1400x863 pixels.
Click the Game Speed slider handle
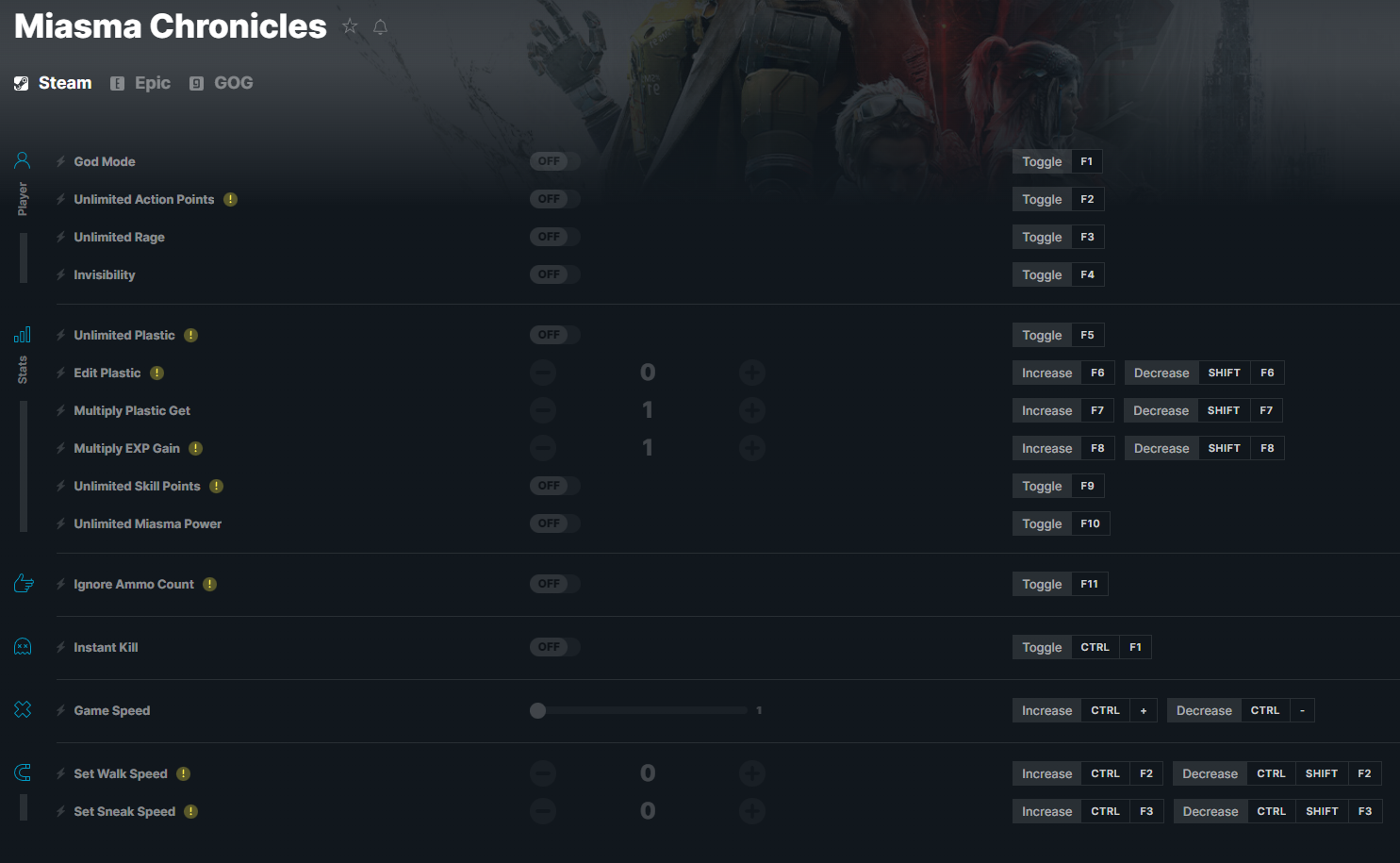[537, 710]
